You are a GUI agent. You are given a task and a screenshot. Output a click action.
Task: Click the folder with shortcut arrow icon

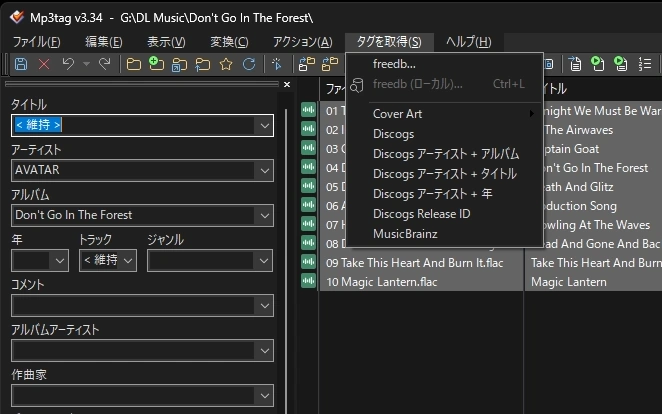(x=179, y=65)
